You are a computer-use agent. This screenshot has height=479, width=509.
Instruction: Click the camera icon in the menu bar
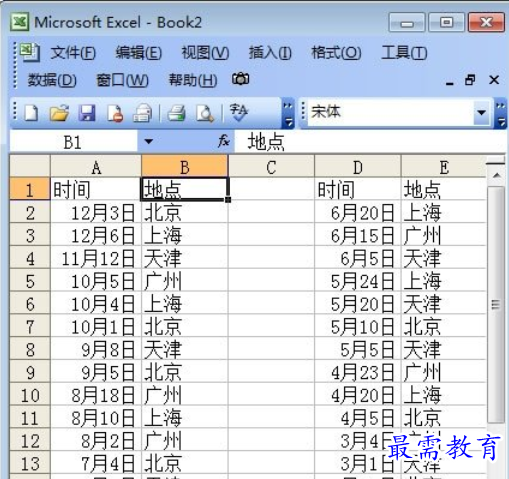pos(240,79)
